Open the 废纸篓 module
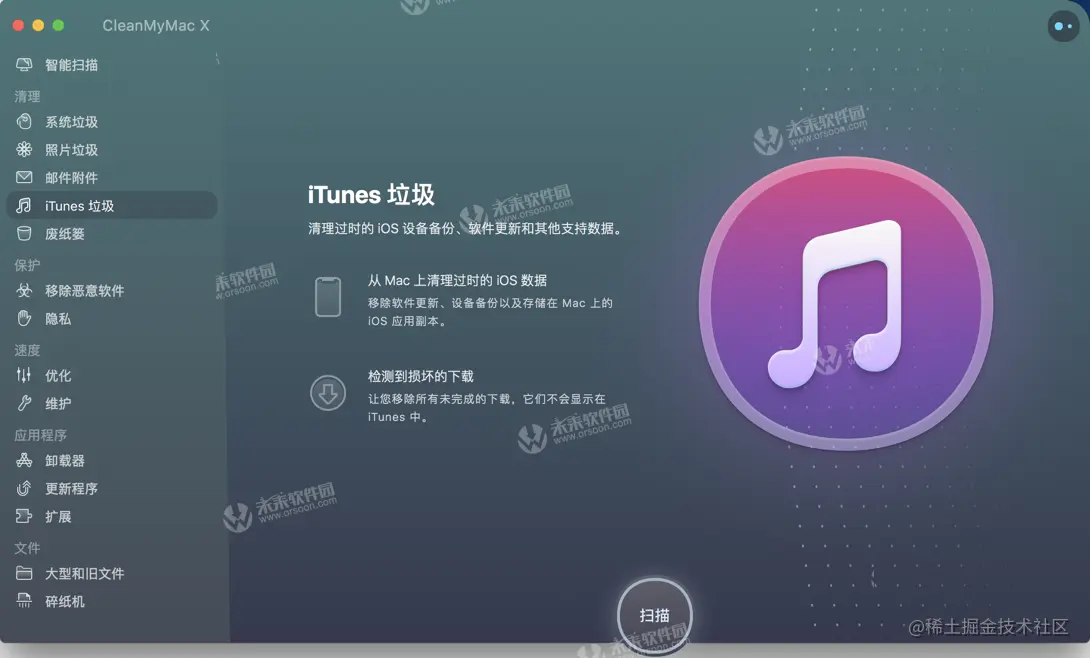The height and width of the screenshot is (658, 1090). click(x=111, y=233)
